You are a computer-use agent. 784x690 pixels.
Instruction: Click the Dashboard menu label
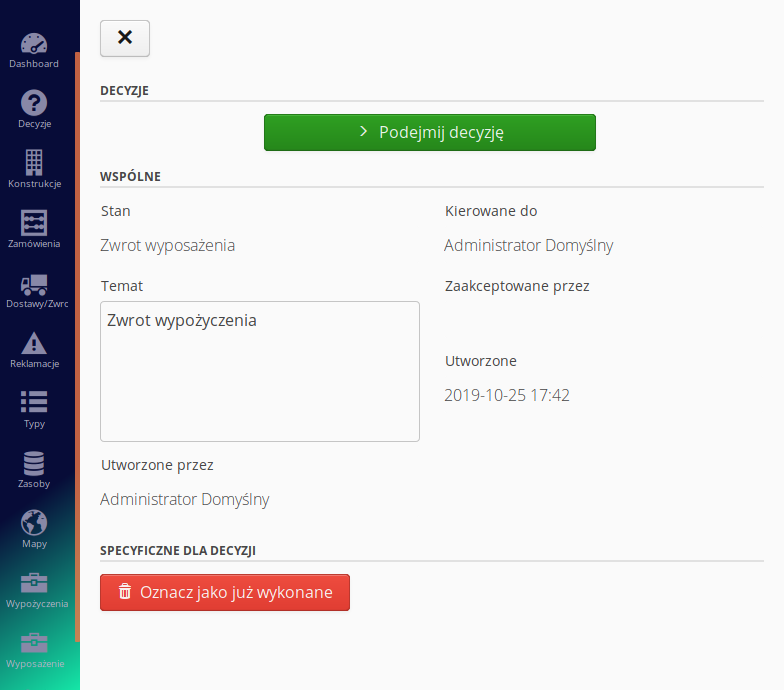pos(34,64)
